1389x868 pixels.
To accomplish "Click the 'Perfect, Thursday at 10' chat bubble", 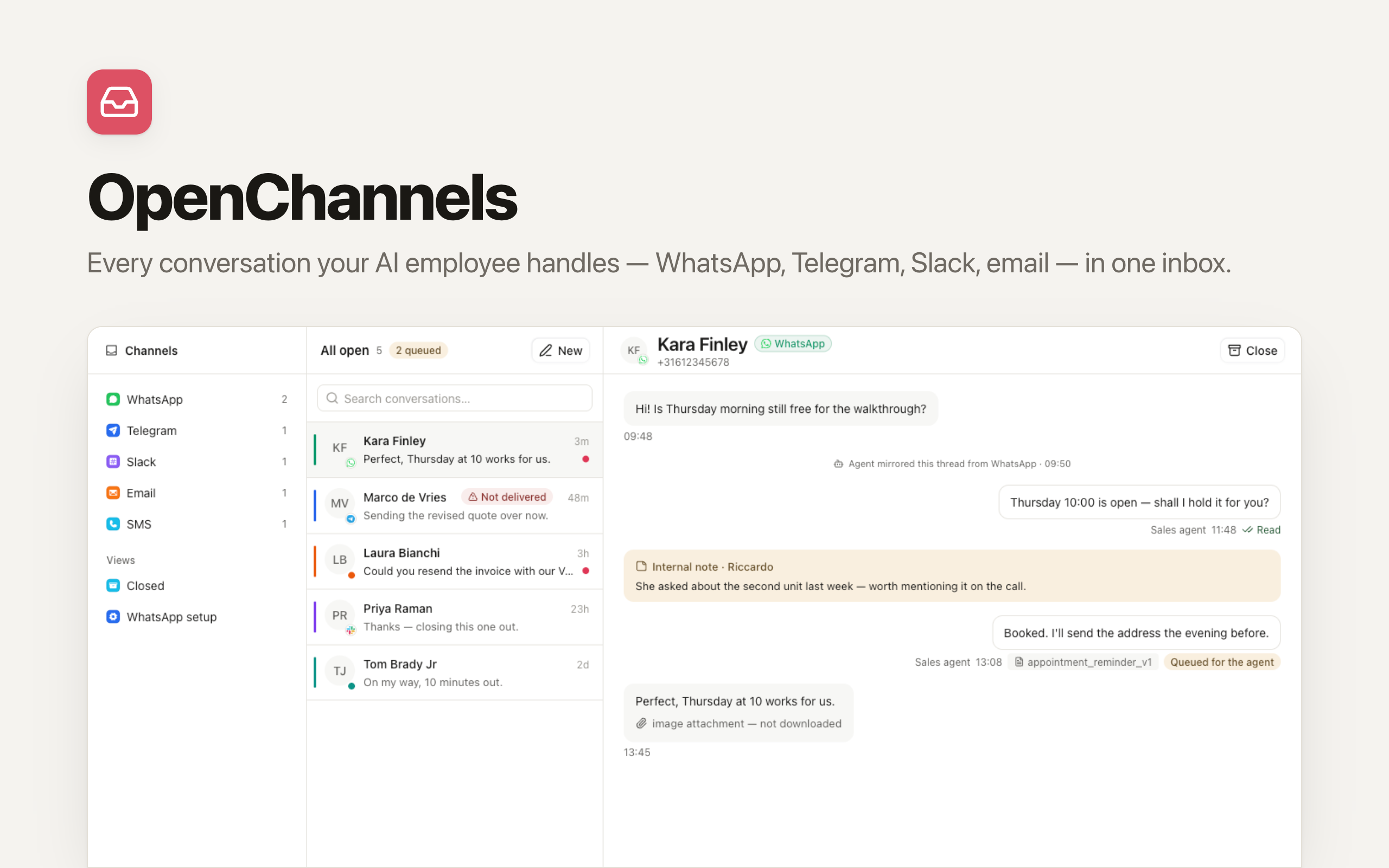I will [x=738, y=712].
